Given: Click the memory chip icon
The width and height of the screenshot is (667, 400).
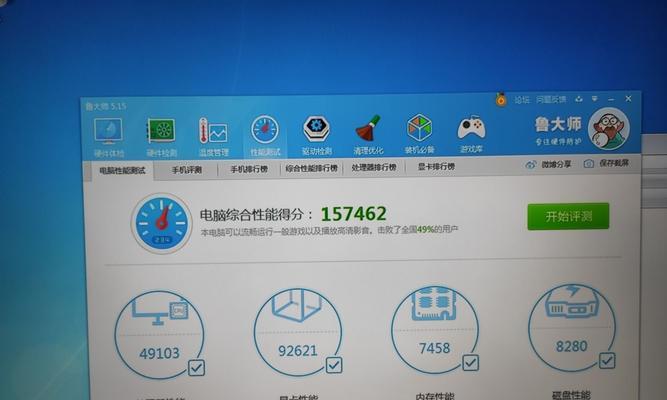Looking at the screenshot, I should tap(433, 305).
